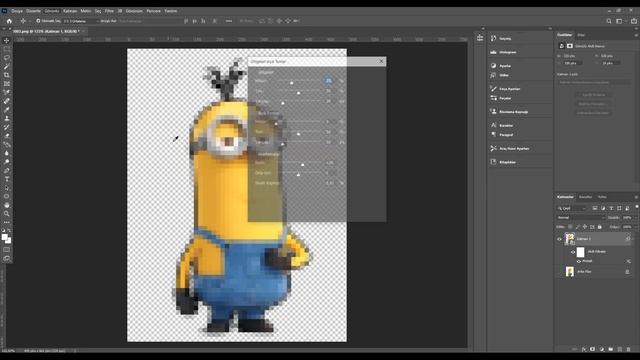Viewport: 640px width, 360px height.
Task: Toggle Akıllı Filtreler visibility eye
Action: [x=573, y=252]
